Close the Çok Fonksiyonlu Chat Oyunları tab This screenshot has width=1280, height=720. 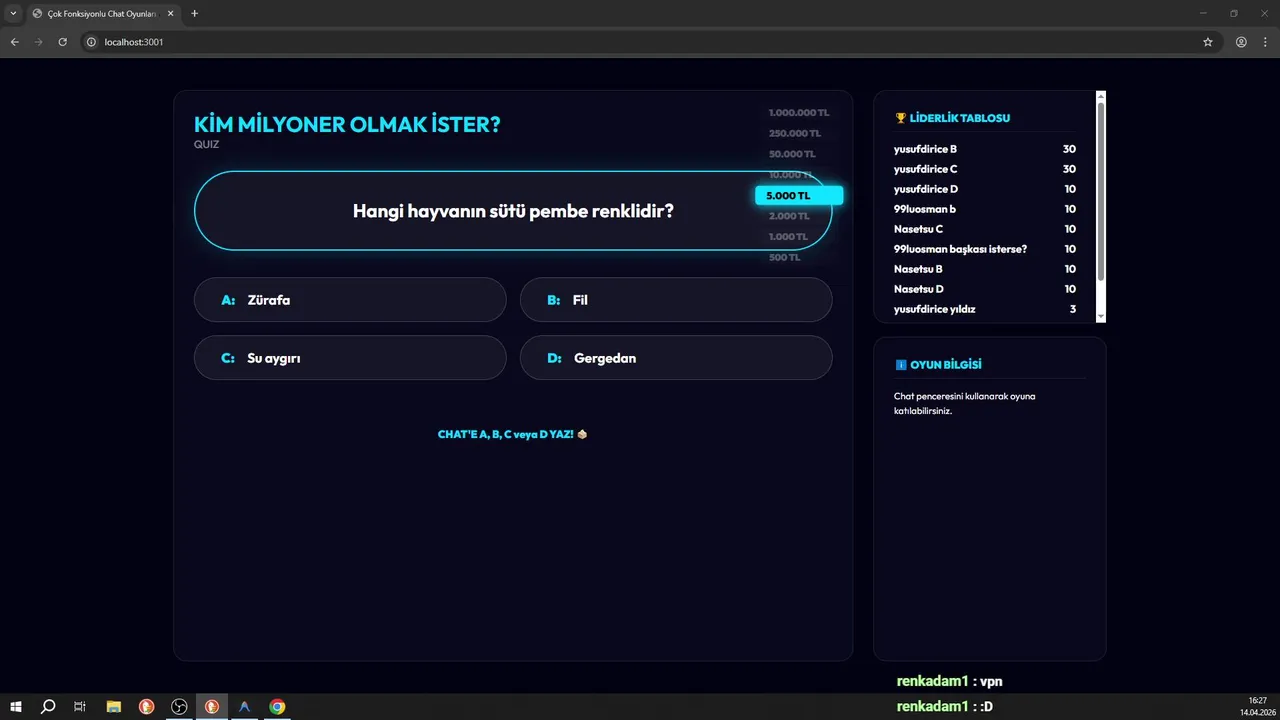coord(170,13)
